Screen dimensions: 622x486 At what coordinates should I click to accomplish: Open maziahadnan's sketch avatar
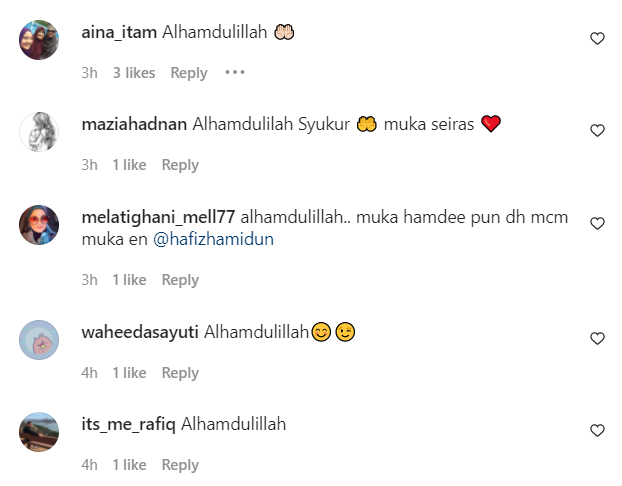tap(39, 132)
